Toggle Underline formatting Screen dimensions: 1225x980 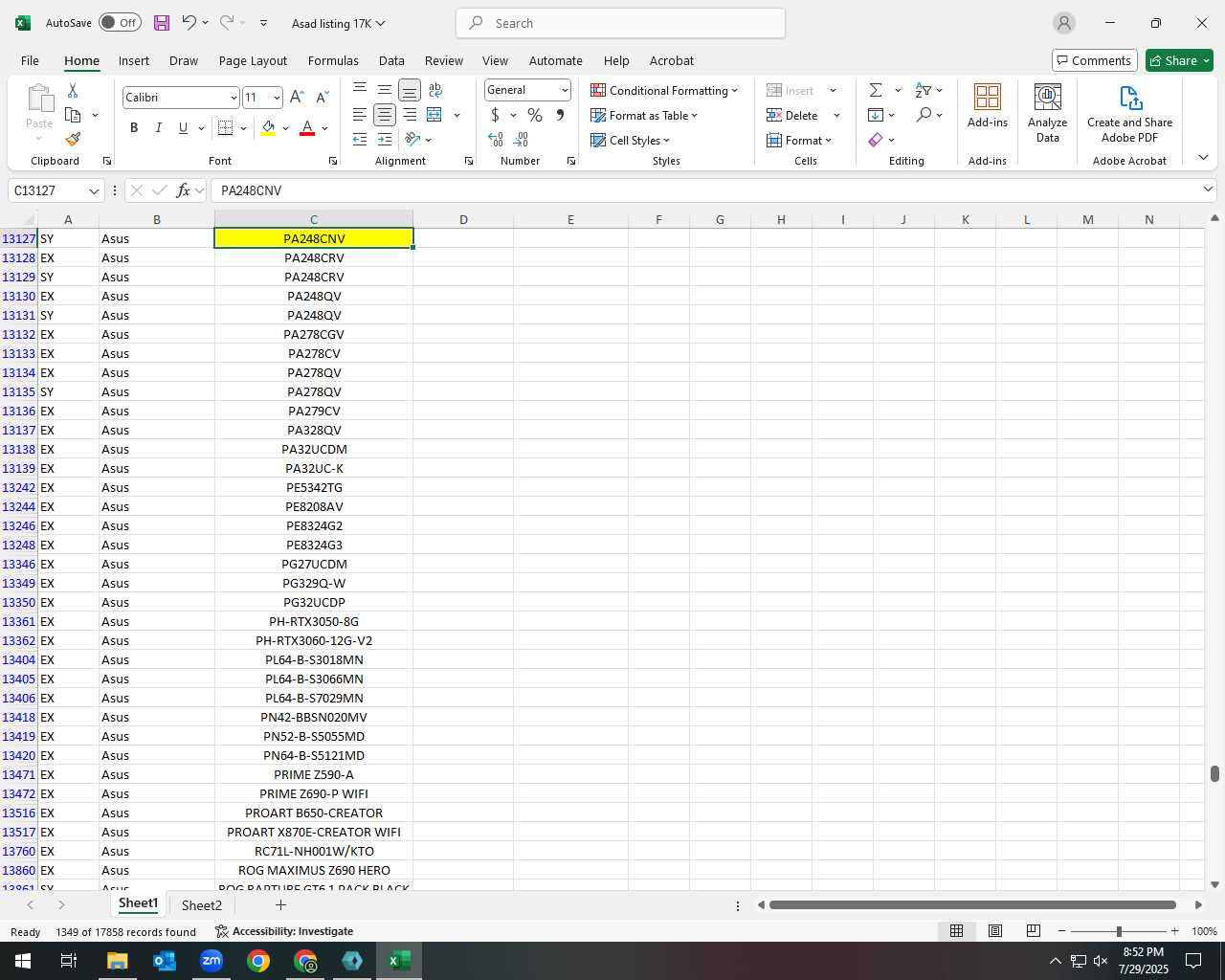coord(183,127)
